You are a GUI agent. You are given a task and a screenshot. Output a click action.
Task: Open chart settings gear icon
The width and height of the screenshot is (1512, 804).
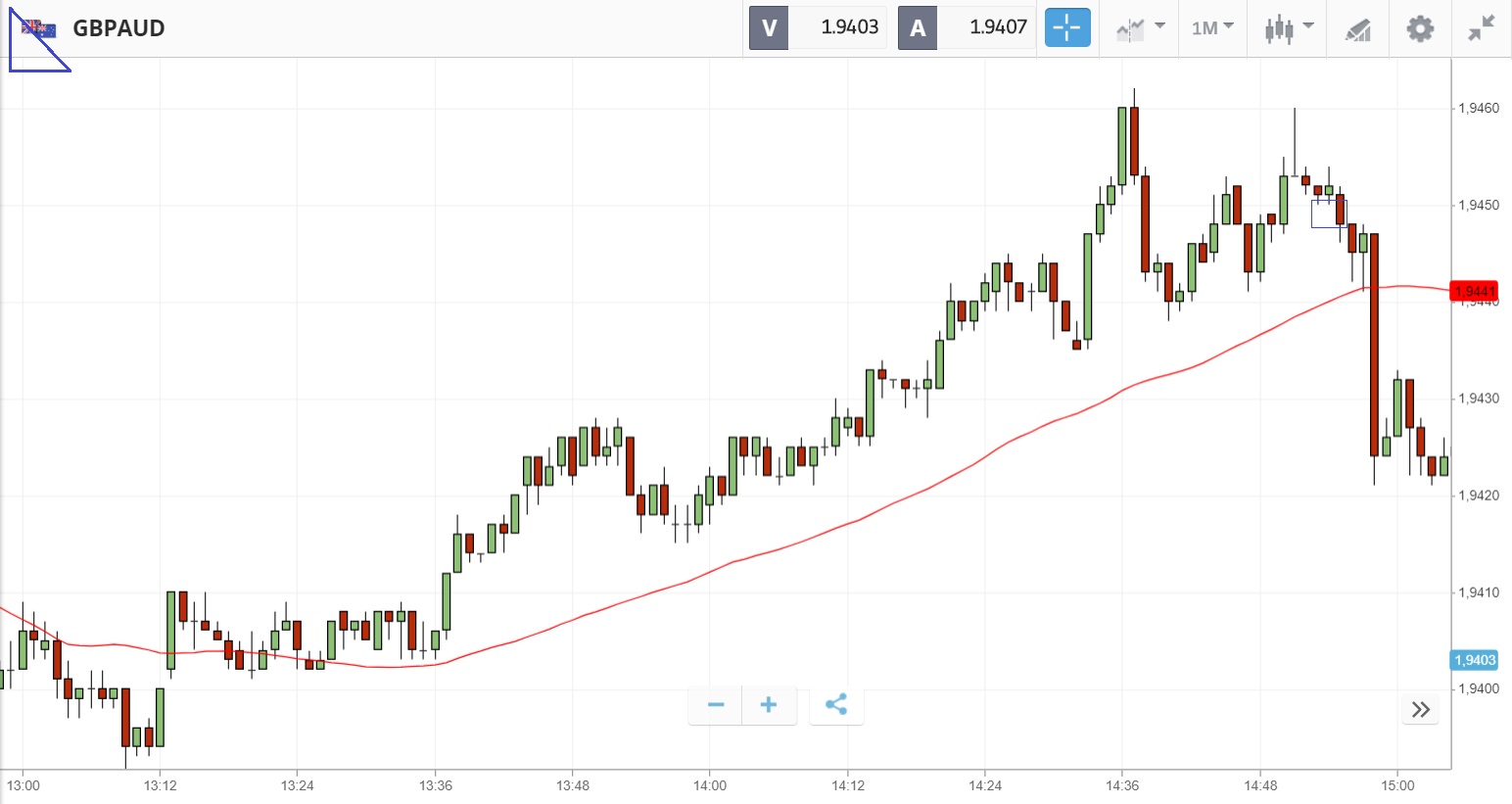(1420, 28)
